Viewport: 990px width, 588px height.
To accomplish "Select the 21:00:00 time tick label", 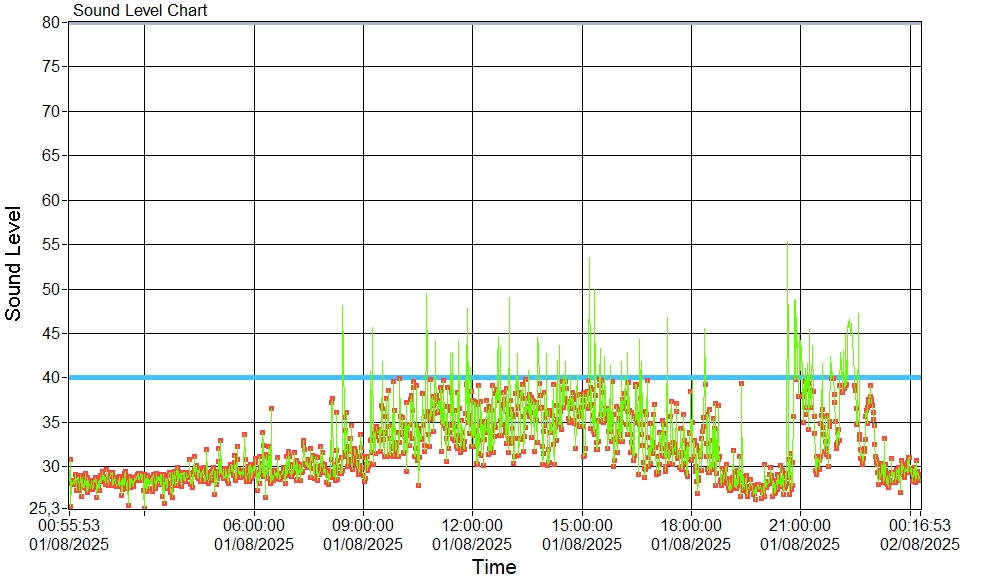I will click(x=800, y=524).
